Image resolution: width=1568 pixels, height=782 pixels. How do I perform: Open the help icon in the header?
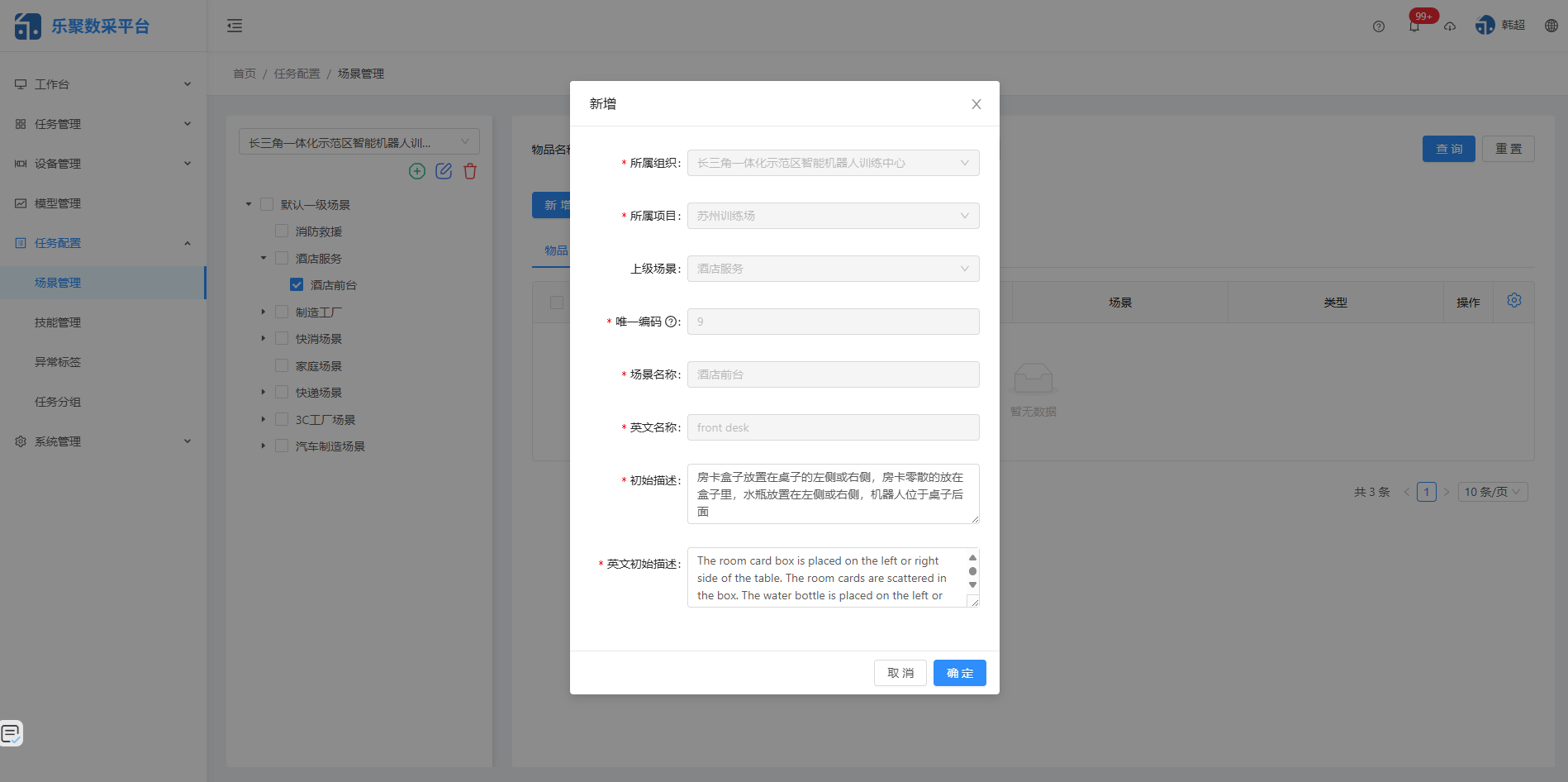pos(1378,26)
